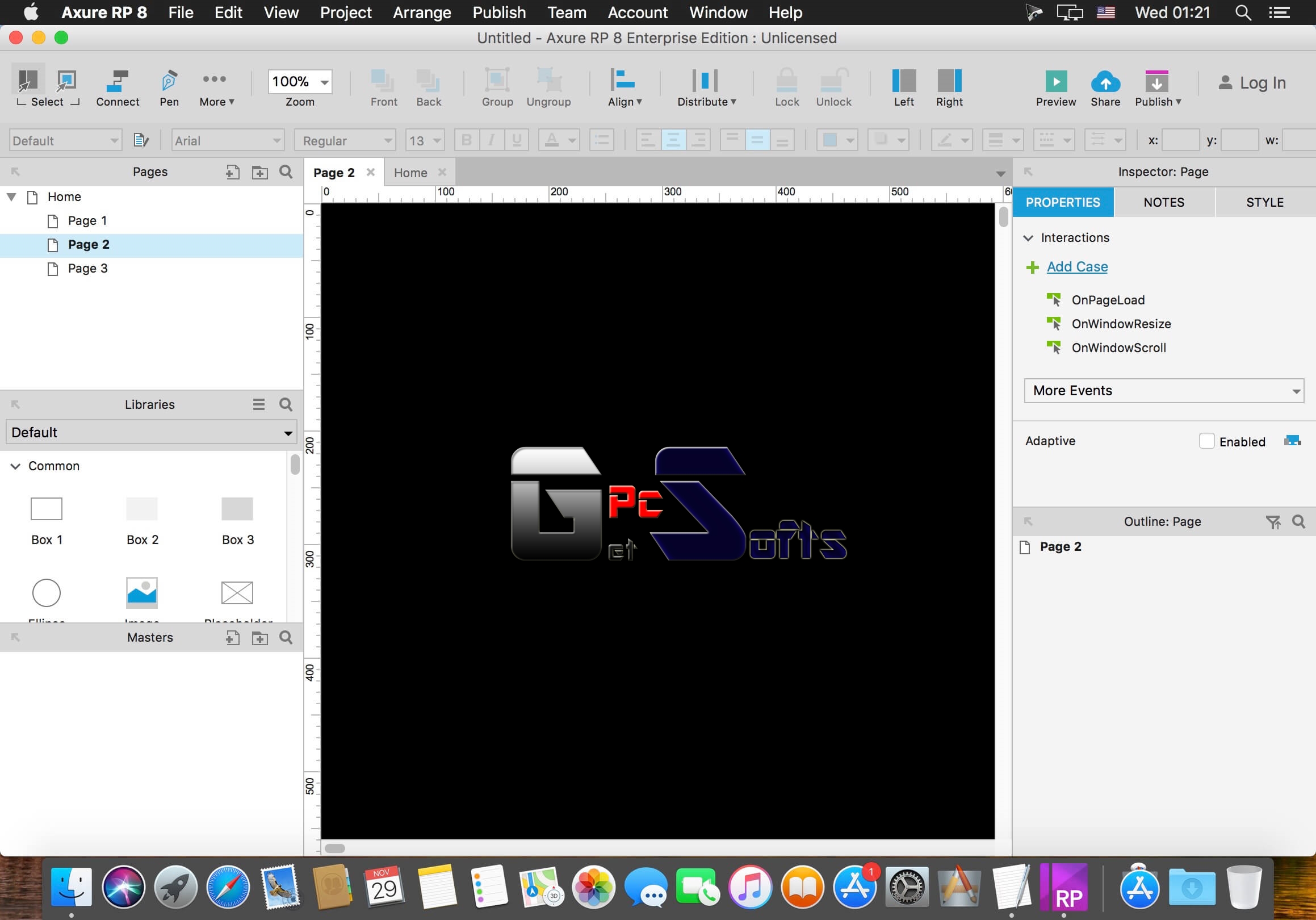
Task: Add a new page in Pages panel
Action: click(x=232, y=172)
